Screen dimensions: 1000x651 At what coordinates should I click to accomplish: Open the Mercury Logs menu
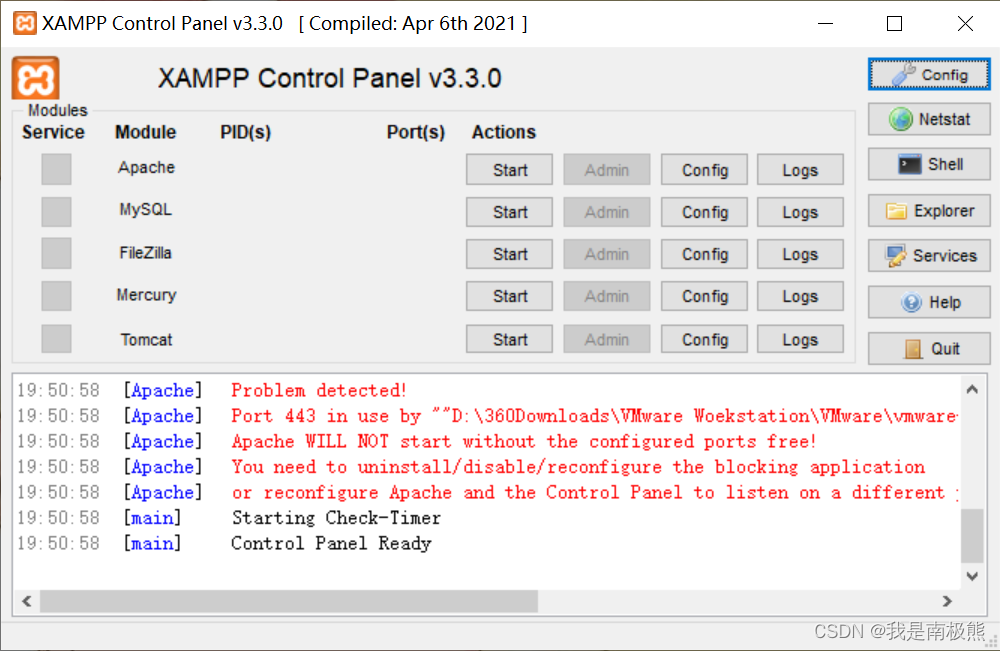click(800, 296)
